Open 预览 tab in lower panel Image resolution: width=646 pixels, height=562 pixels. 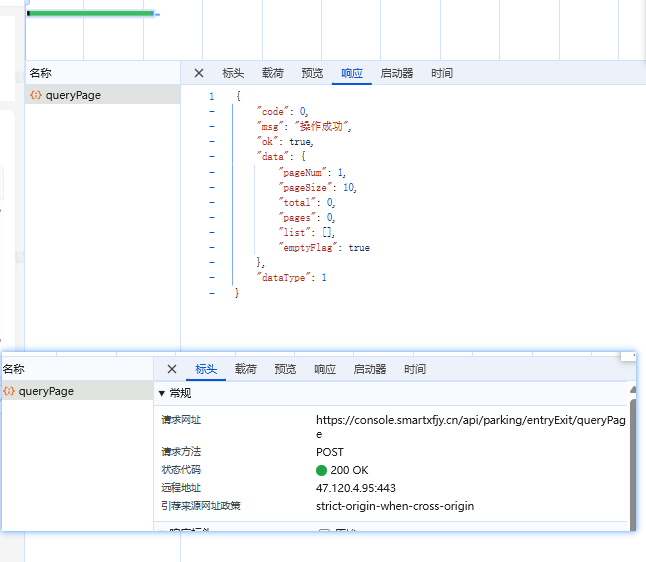point(285,369)
